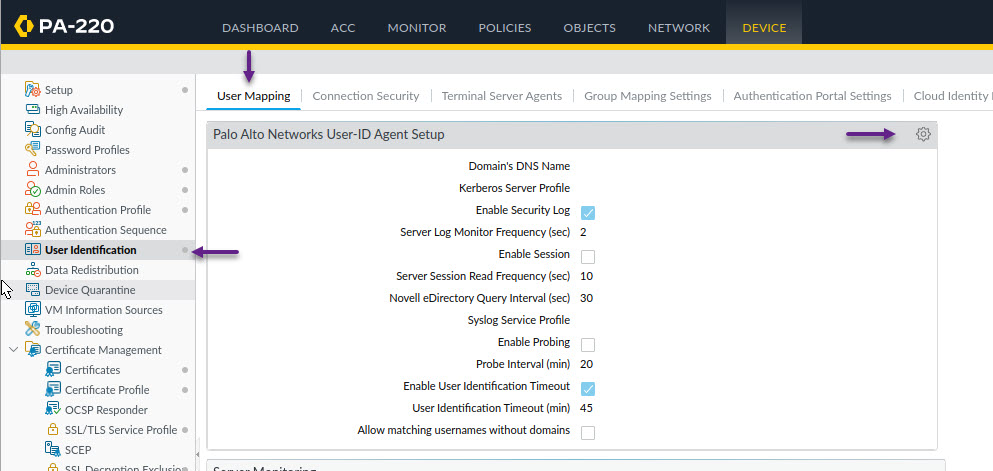Click the VM Information Sources icon
The width and height of the screenshot is (993, 471).
pos(32,310)
